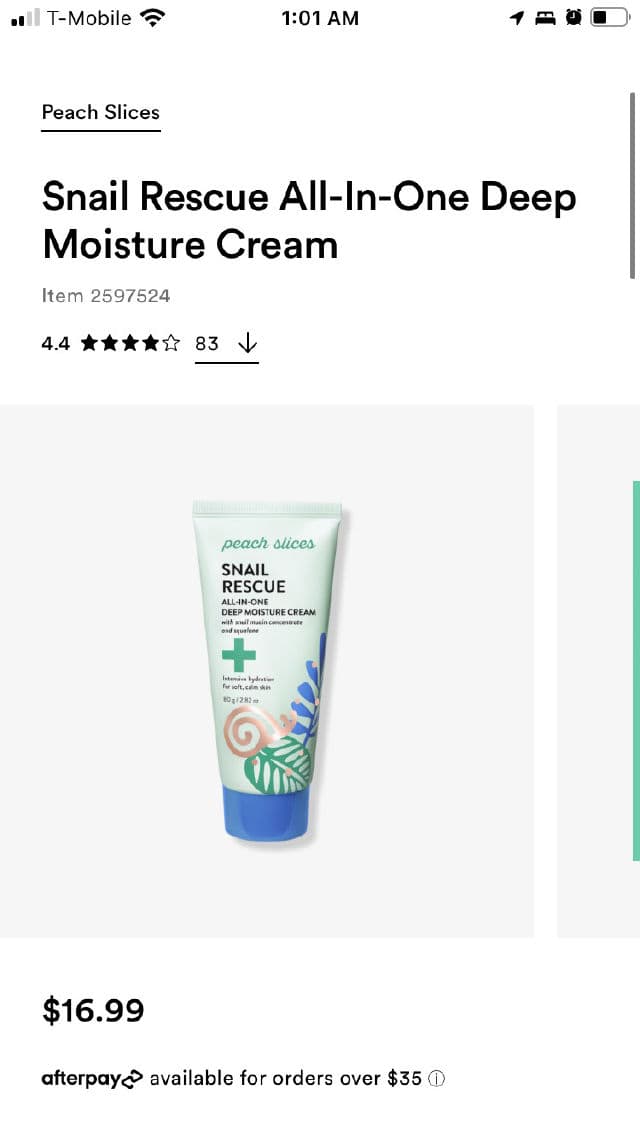The width and height of the screenshot is (640, 1138).
Task: Tap the location arrow status icon
Action: pos(517,18)
